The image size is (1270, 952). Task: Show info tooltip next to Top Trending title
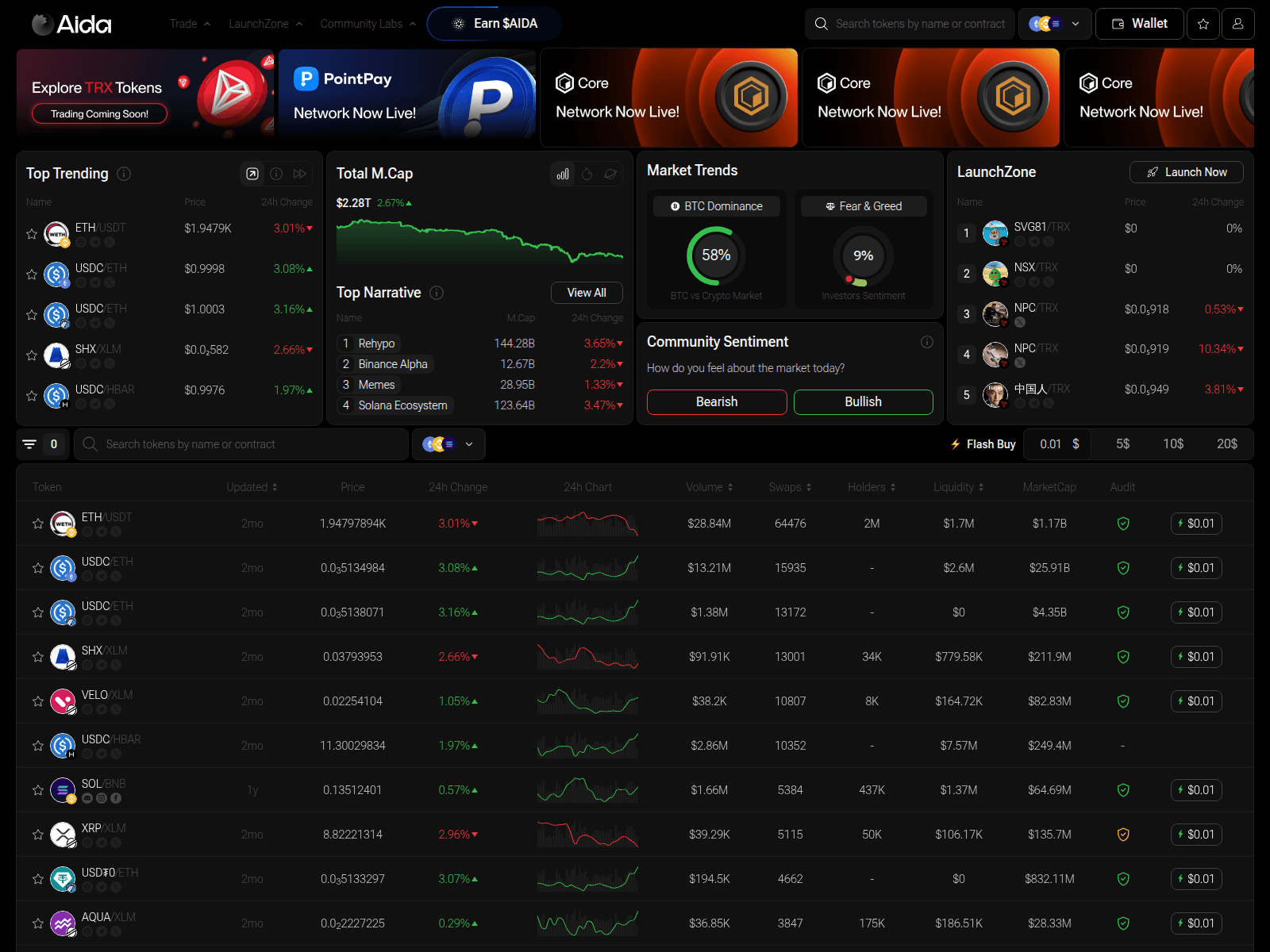pos(124,174)
